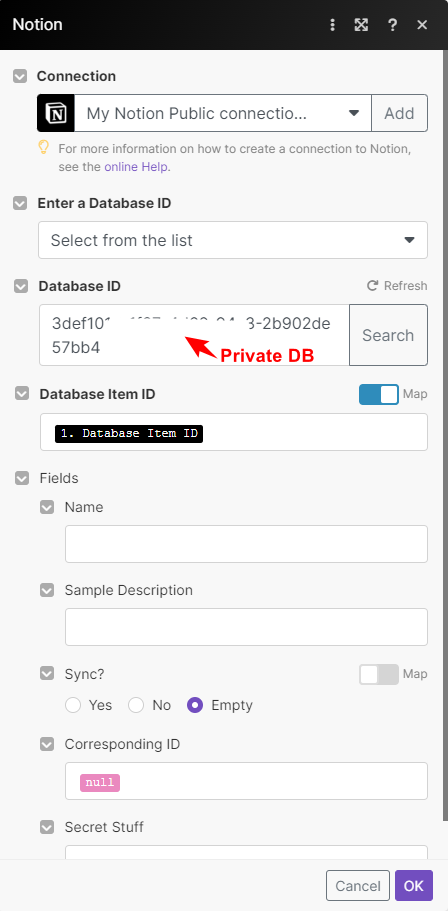Open the three-dot options menu in header
The width and height of the screenshot is (448, 911).
(x=332, y=25)
